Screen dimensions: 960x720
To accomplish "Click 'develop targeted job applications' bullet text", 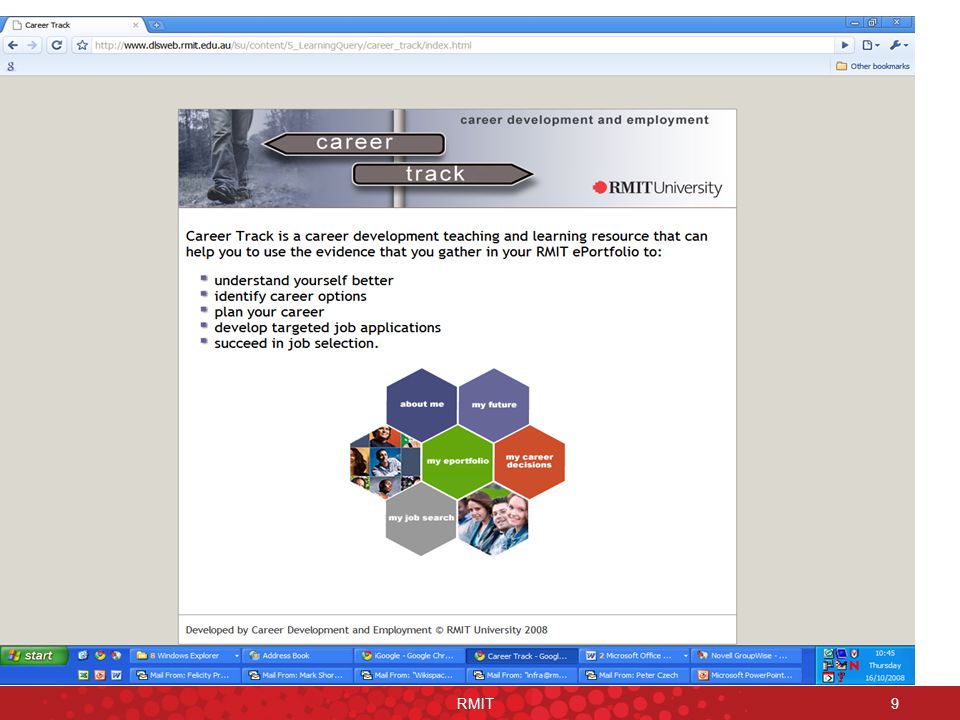I will tap(328, 328).
